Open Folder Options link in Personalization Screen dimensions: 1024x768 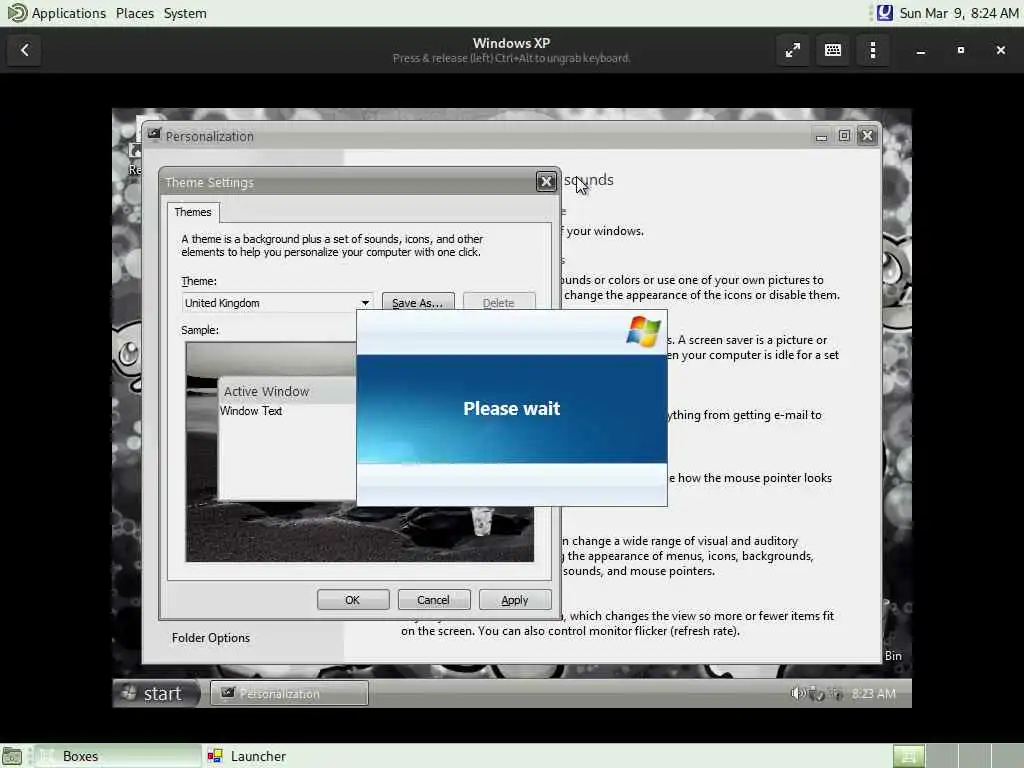coord(211,638)
